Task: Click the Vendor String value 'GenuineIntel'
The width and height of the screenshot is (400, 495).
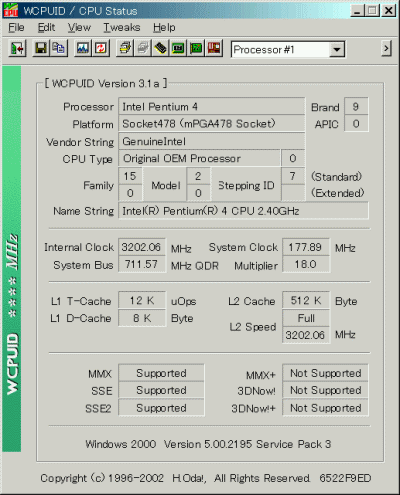Action: pos(212,142)
